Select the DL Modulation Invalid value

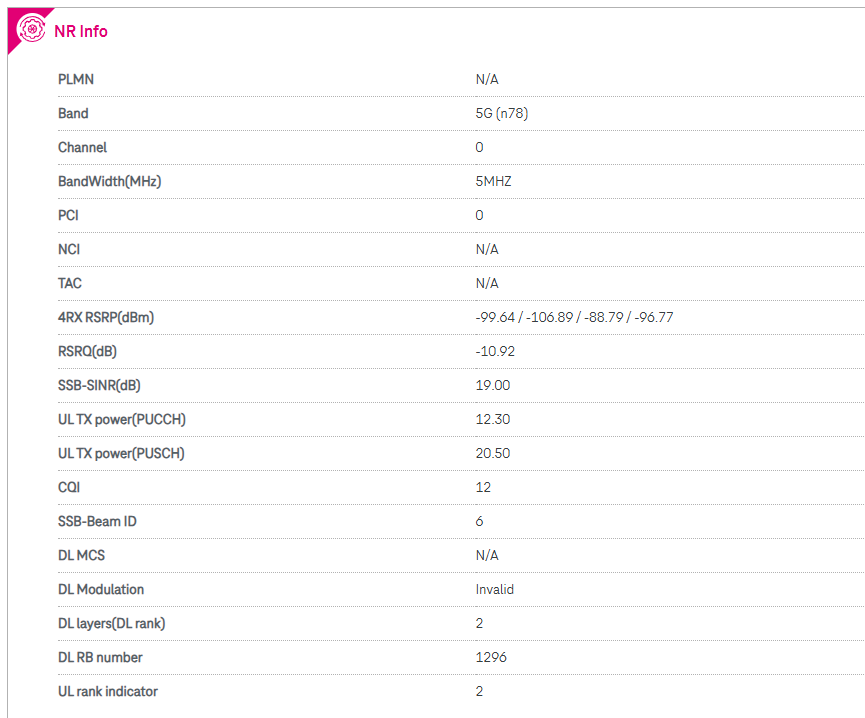click(494, 590)
